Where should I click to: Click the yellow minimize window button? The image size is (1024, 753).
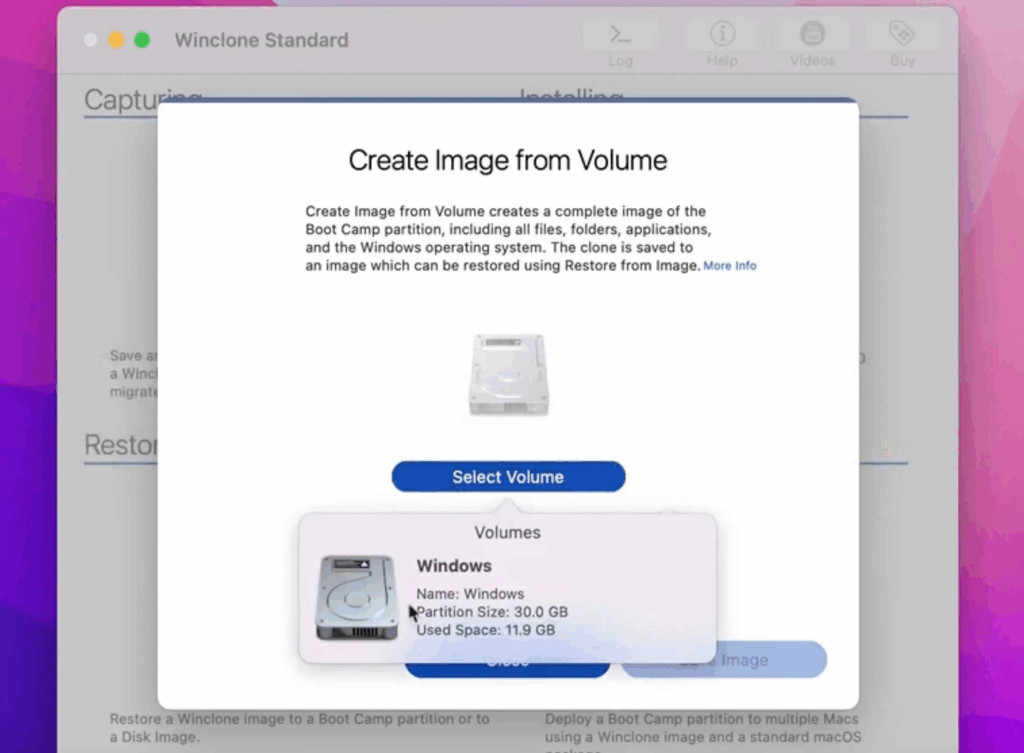(x=116, y=40)
